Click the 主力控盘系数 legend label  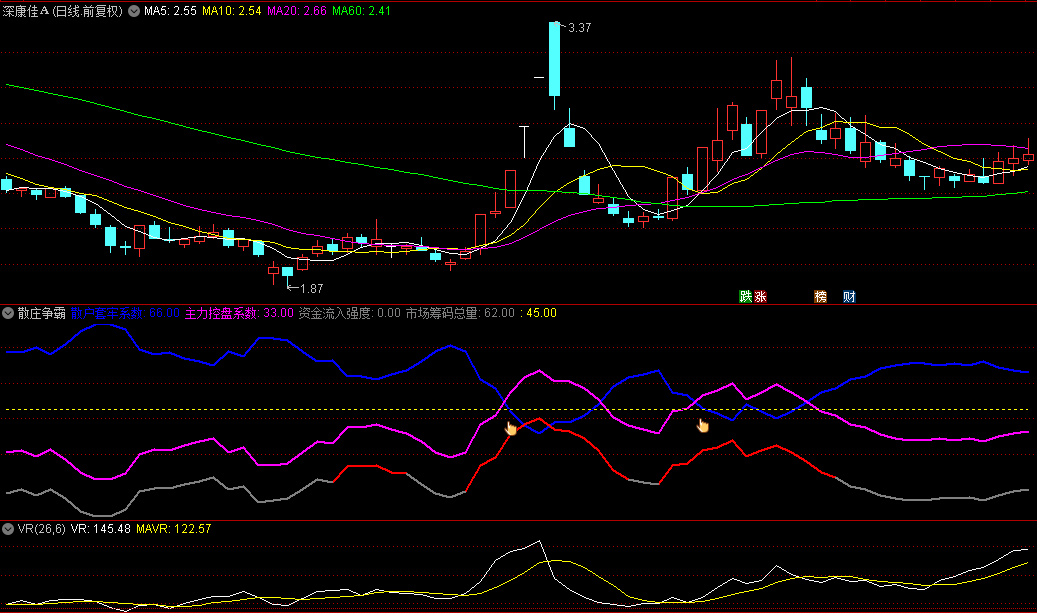click(240, 313)
